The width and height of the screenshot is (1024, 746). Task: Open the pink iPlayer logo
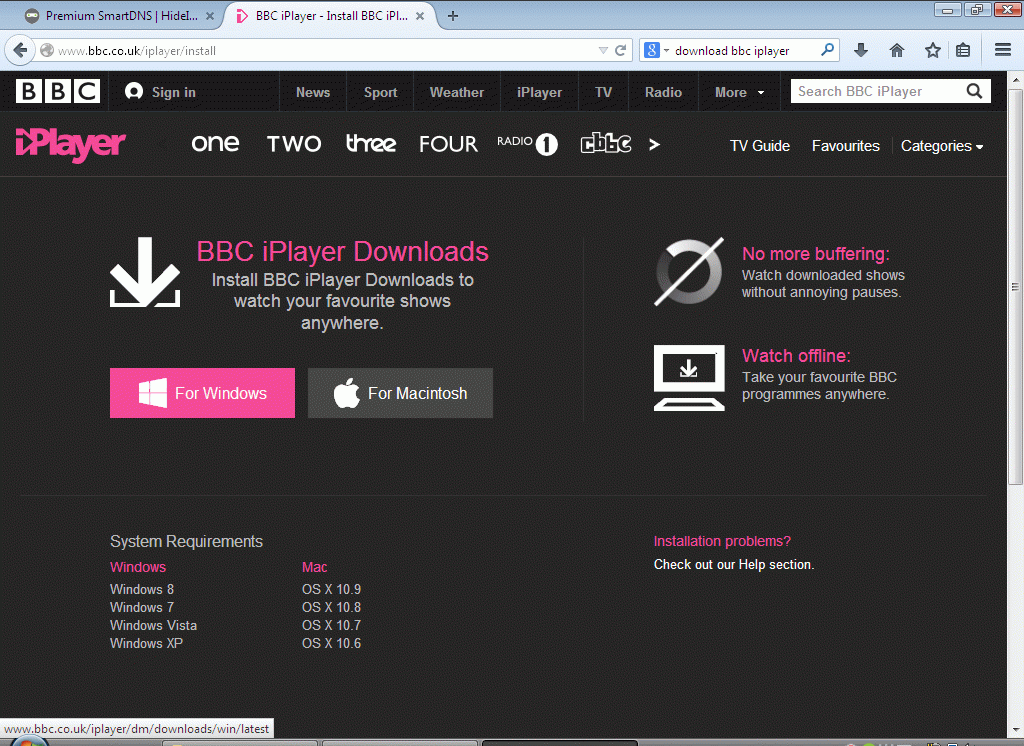pyautogui.click(x=70, y=144)
